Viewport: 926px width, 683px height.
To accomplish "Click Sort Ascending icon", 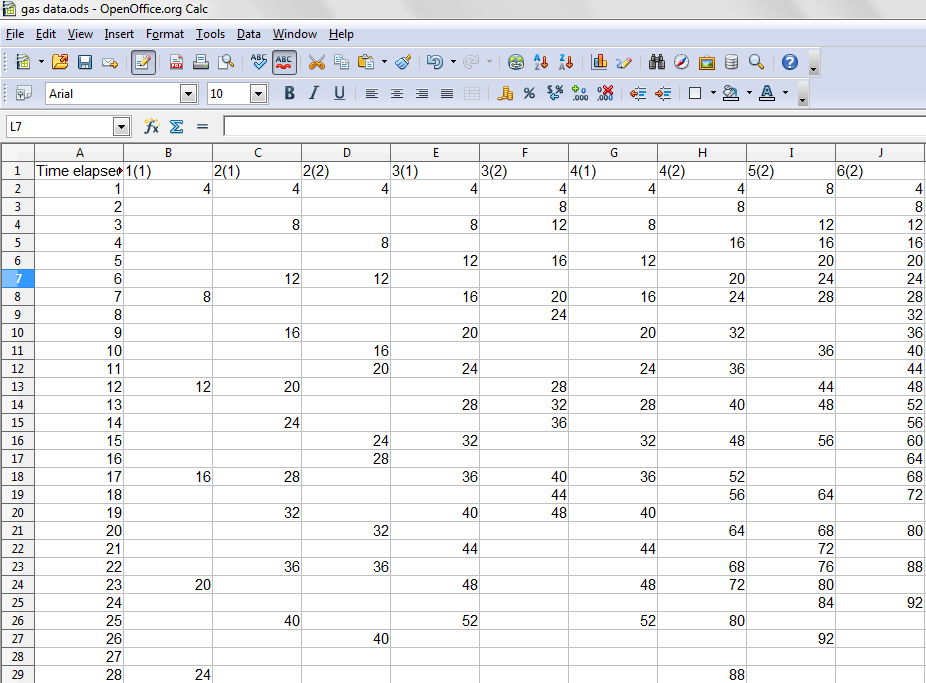I will [542, 62].
